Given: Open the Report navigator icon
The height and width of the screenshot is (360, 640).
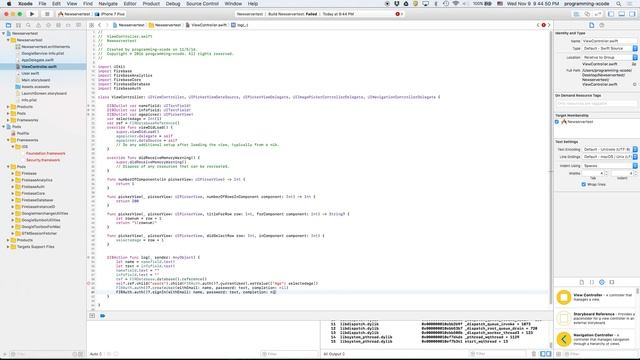Looking at the screenshot, I should 78,25.
